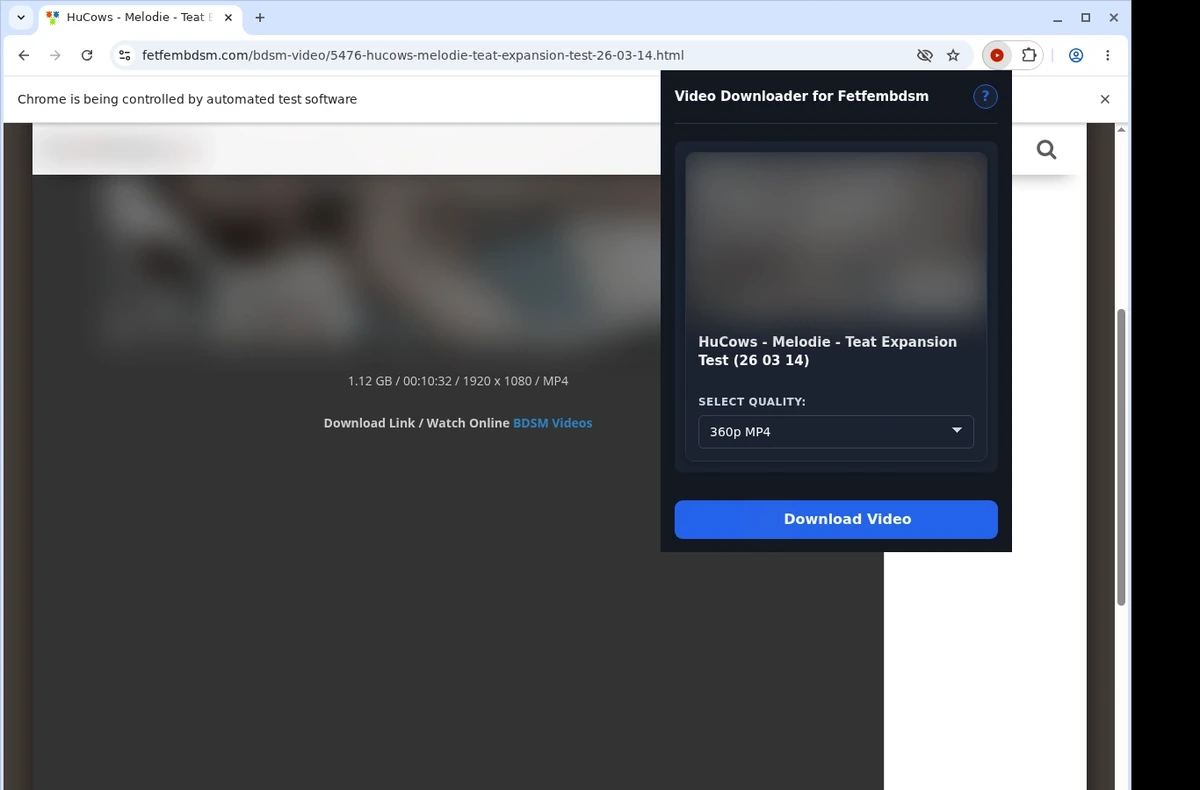Click the Download Link / Watch Online text

click(x=416, y=423)
